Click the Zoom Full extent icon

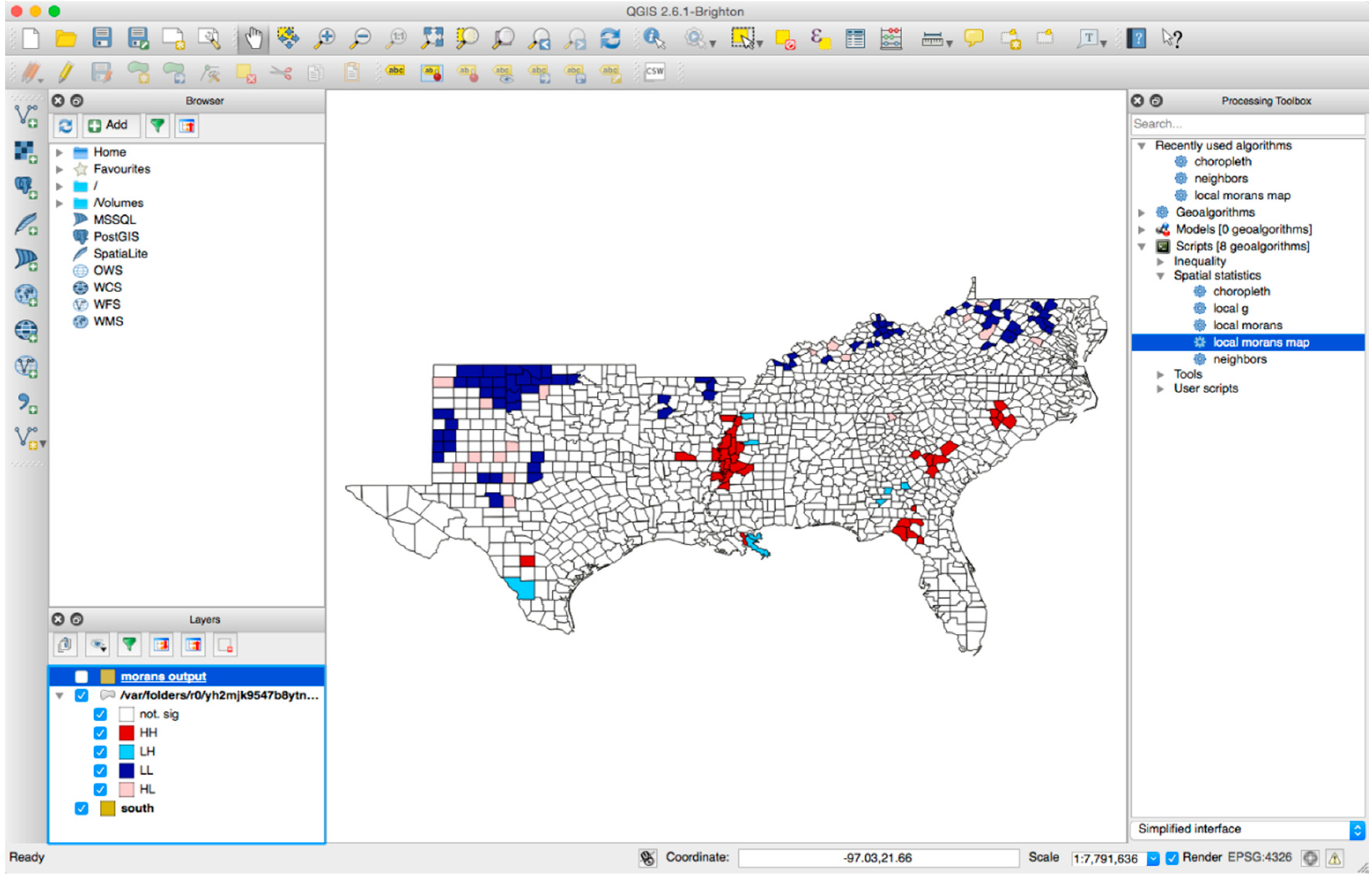[431, 39]
